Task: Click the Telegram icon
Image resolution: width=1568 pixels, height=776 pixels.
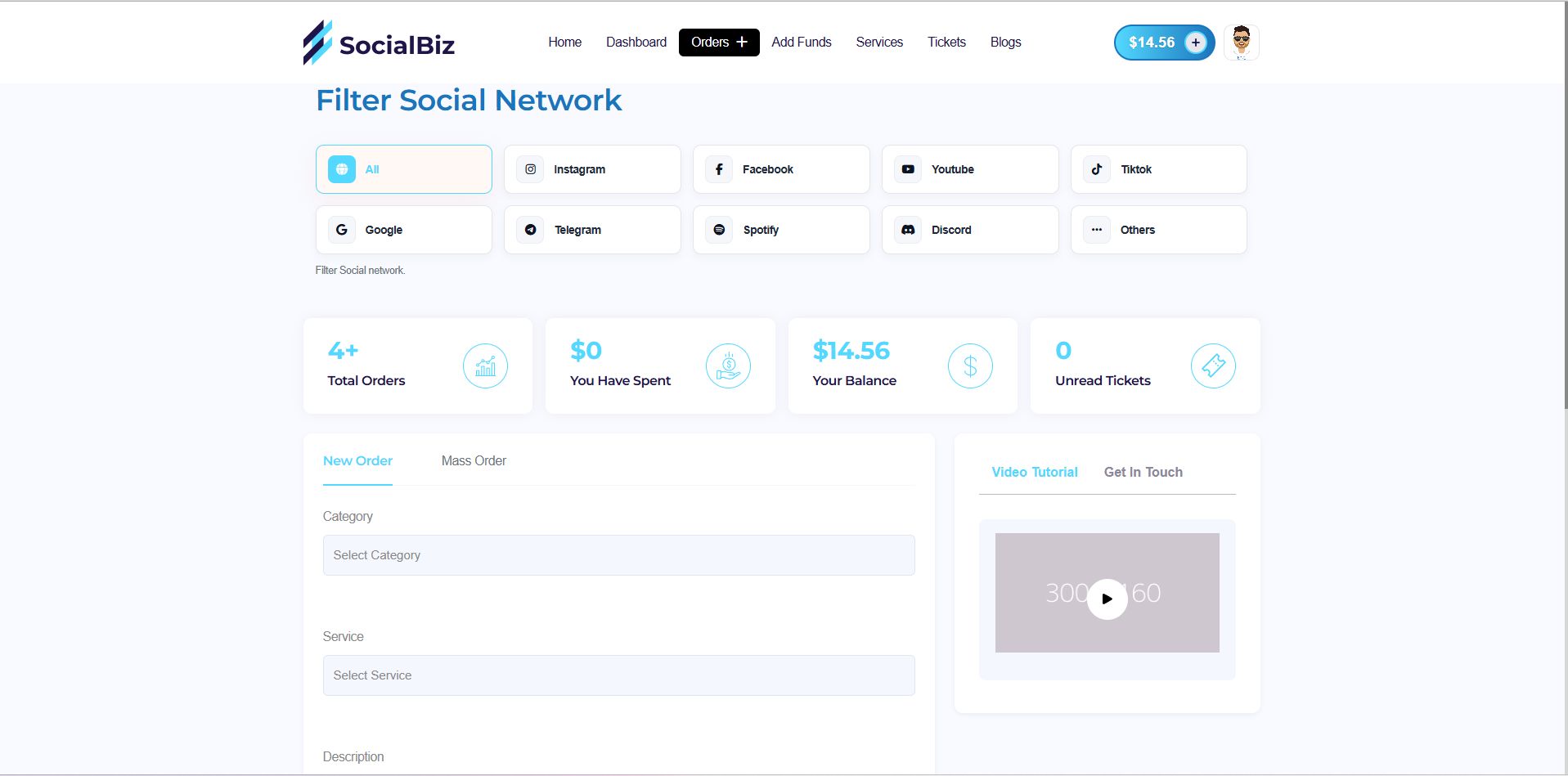Action: (x=530, y=230)
